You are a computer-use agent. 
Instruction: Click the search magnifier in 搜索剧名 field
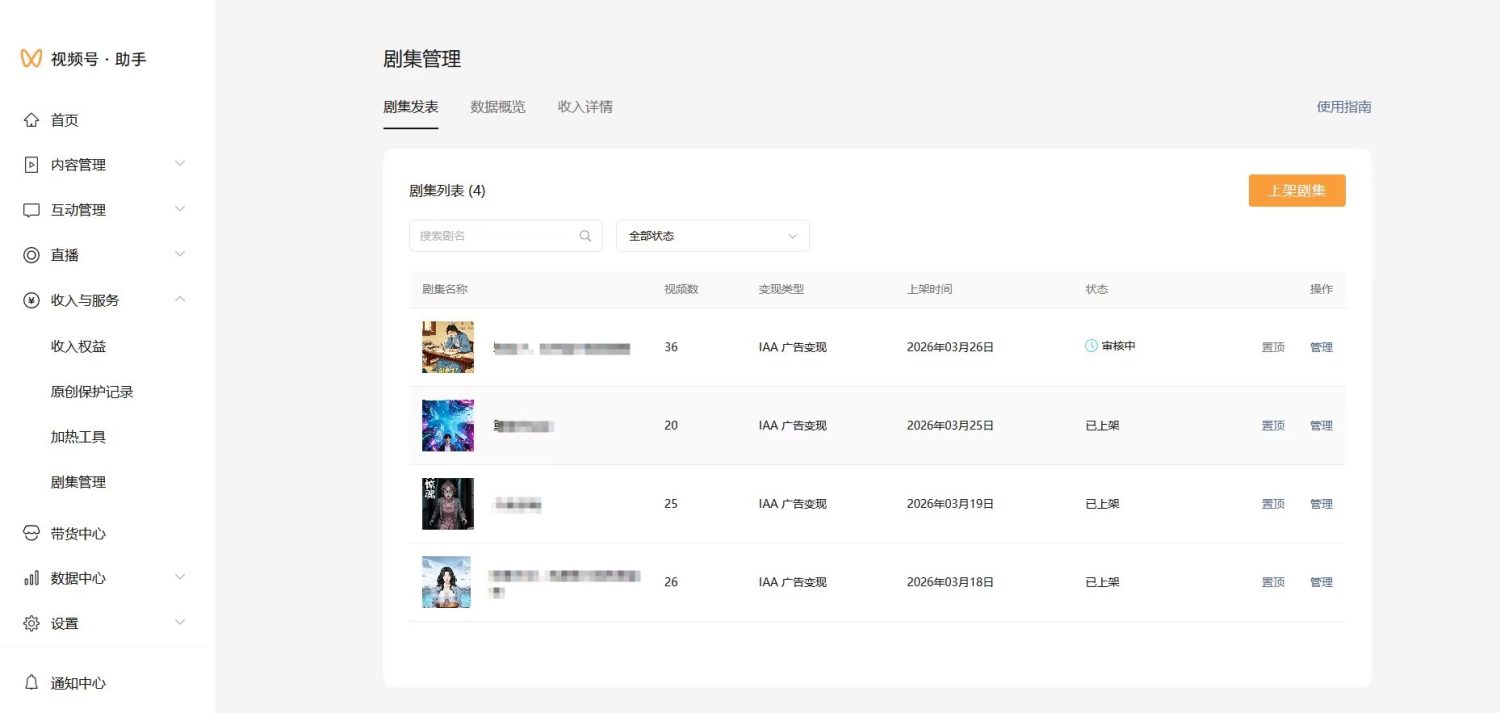pos(584,235)
